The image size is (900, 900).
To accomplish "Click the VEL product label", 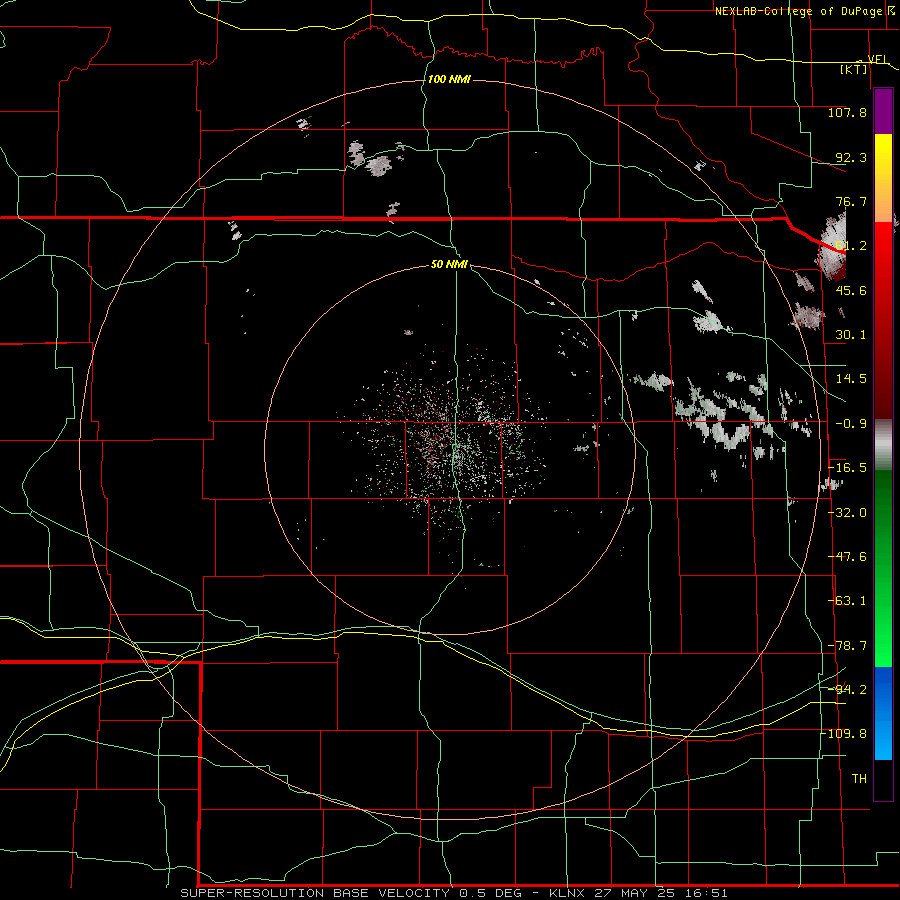I will 877,59.
